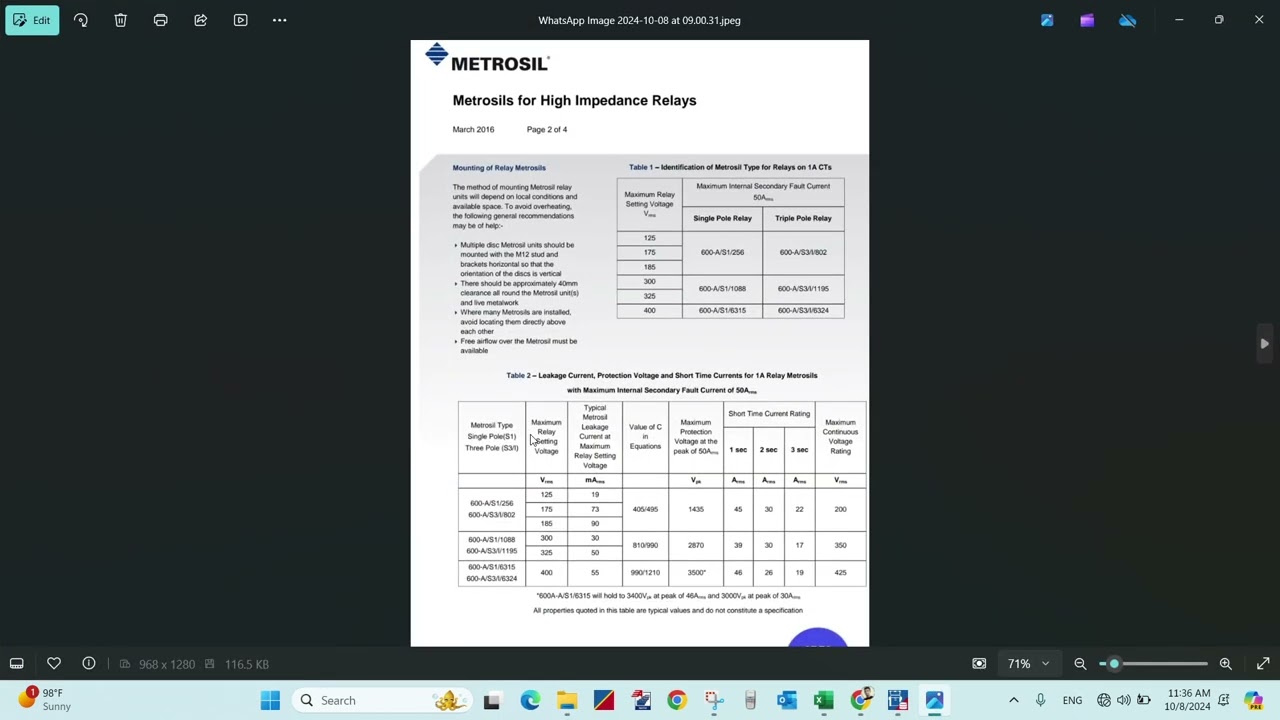Click the fit-to-window zoom icon
1280x720 pixels.
979,664
